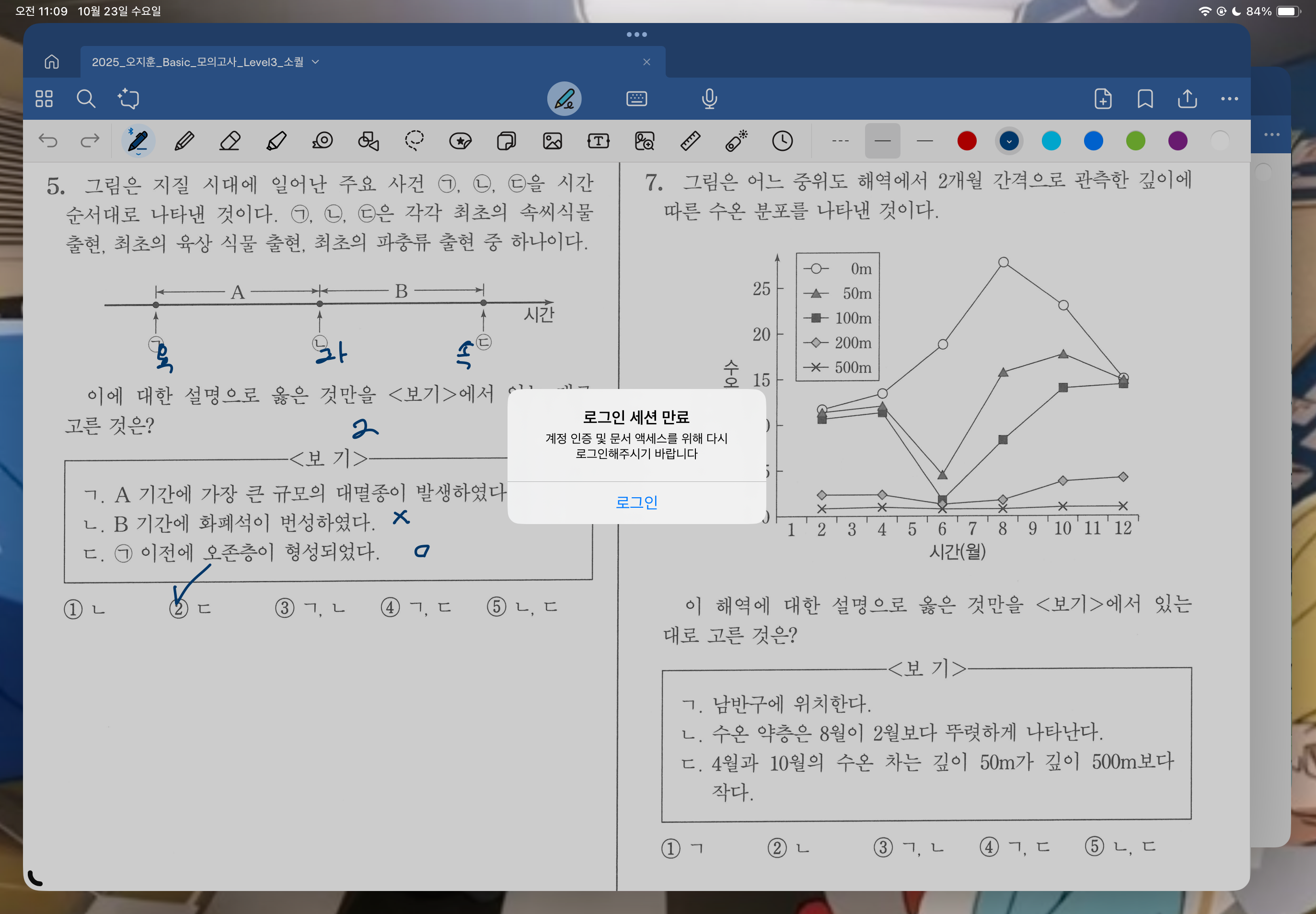Image resolution: width=1316 pixels, height=914 pixels.
Task: Tap the share export button
Action: point(1187,99)
